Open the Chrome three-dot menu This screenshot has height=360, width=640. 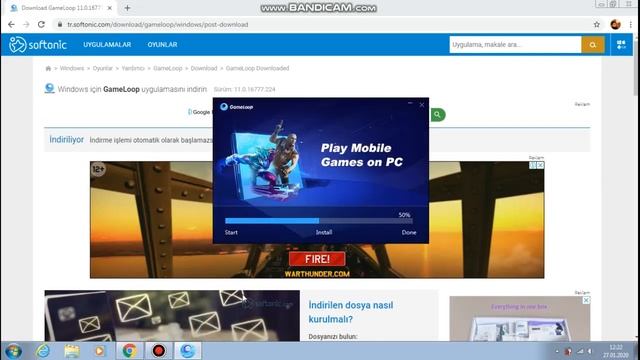tap(631, 24)
